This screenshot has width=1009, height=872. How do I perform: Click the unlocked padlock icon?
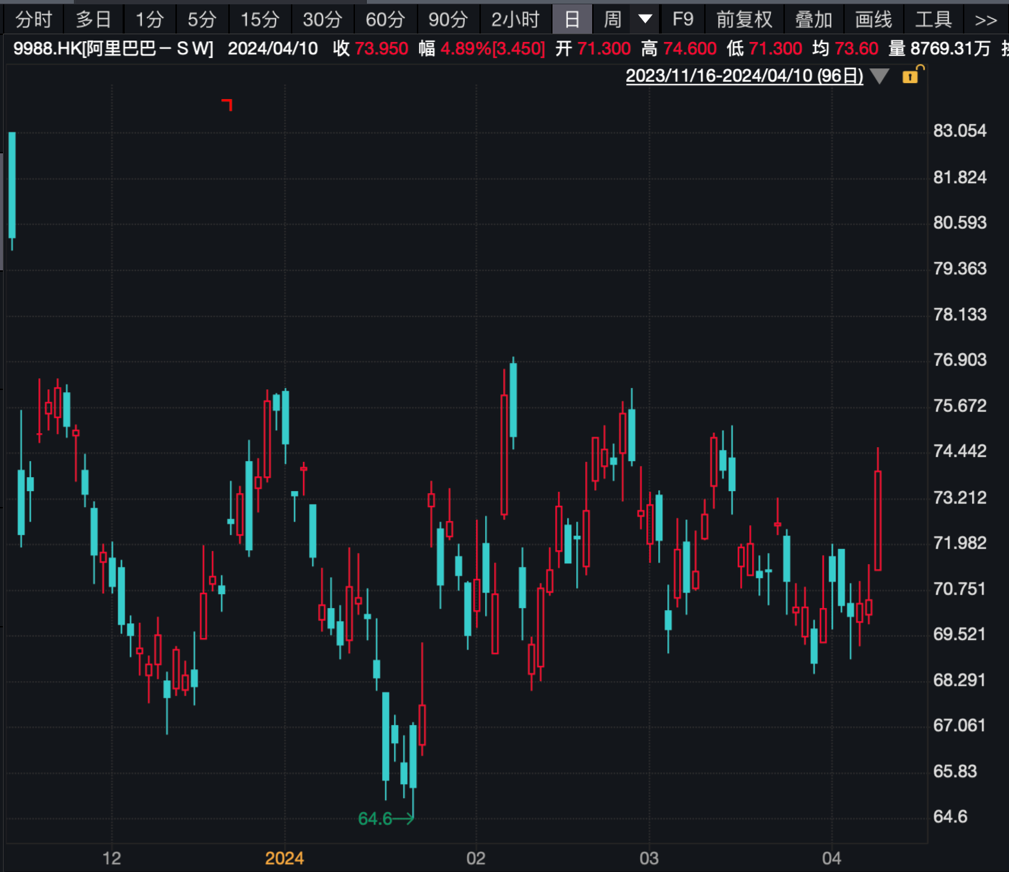click(x=910, y=76)
